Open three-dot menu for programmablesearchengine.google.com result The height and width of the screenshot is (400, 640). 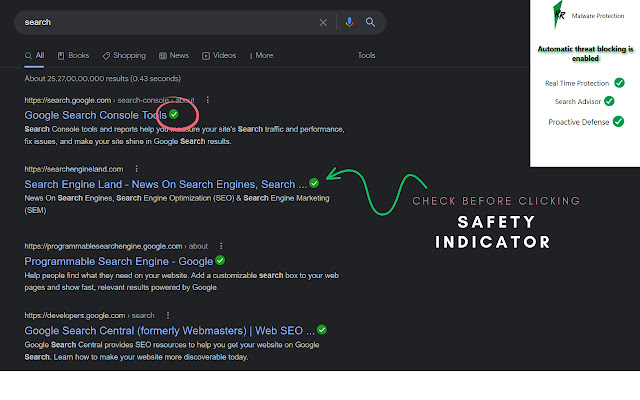point(221,246)
